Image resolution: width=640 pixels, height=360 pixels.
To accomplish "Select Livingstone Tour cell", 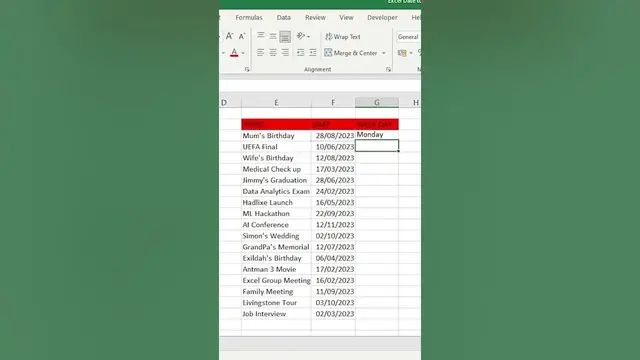I will pos(276,302).
